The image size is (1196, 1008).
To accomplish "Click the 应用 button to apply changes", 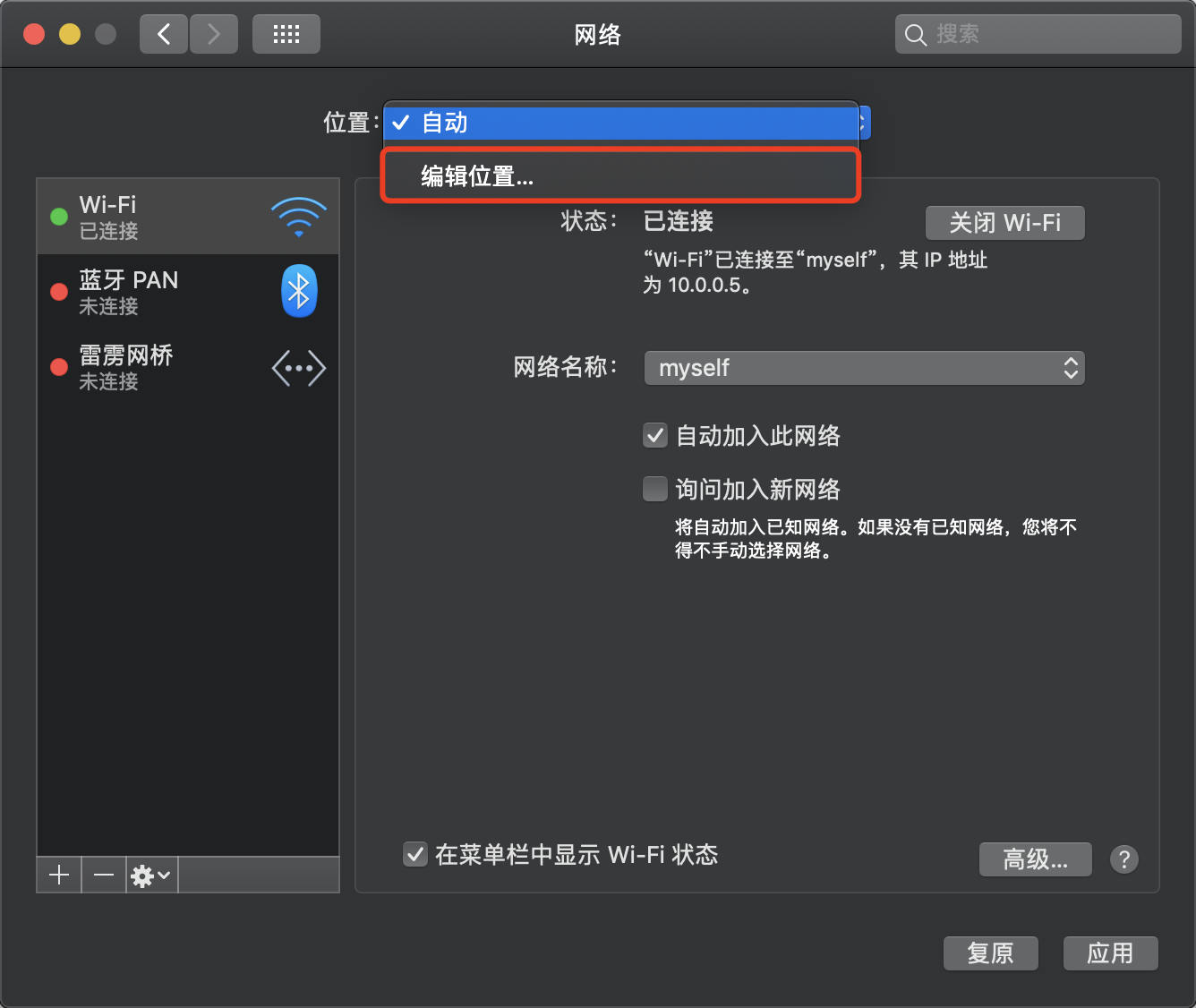I will [1110, 953].
